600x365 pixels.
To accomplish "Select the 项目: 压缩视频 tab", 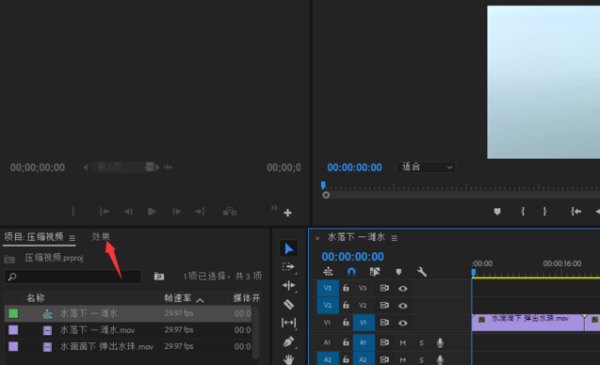I will tap(34, 237).
